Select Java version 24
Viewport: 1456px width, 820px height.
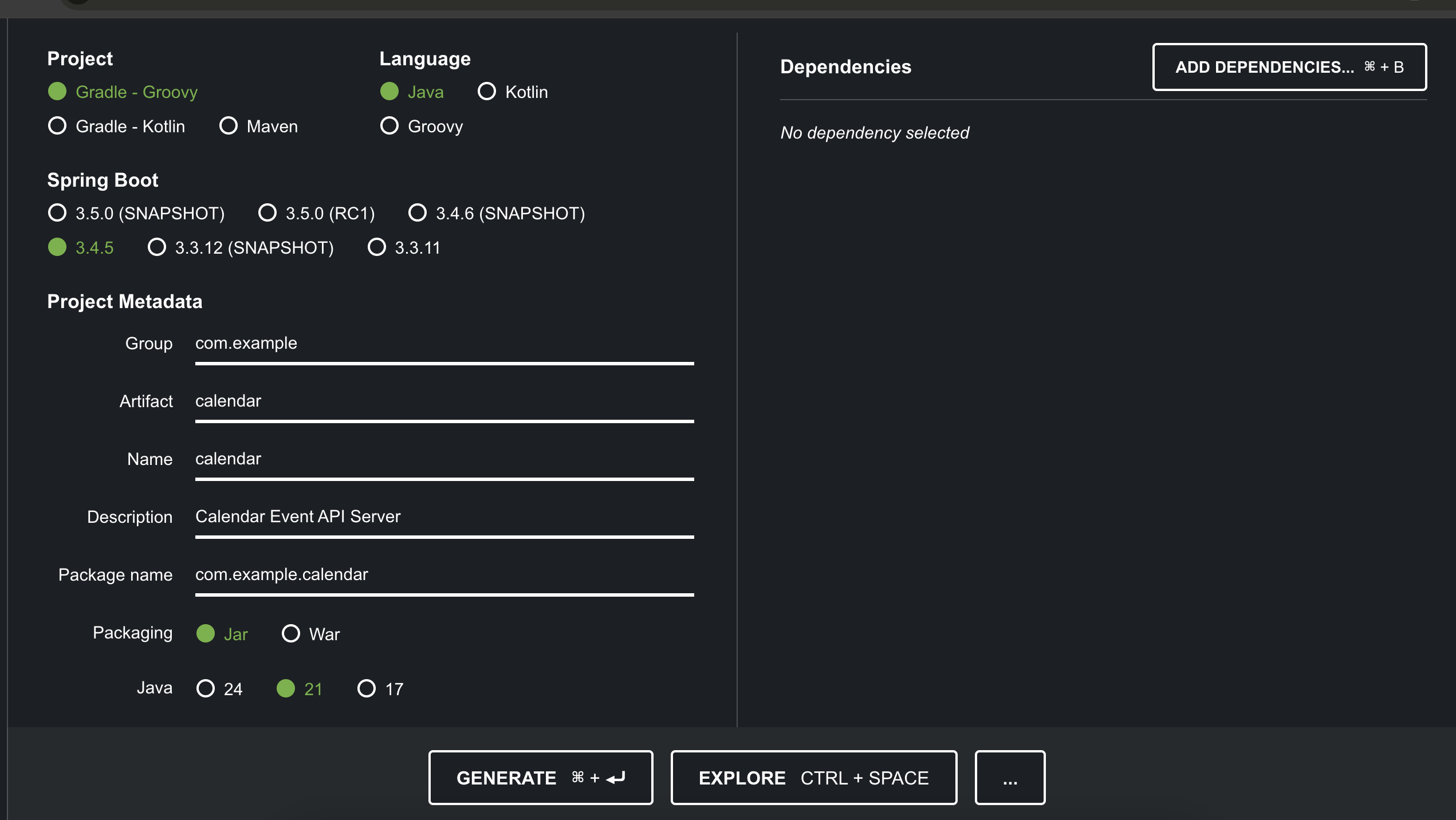click(x=206, y=688)
